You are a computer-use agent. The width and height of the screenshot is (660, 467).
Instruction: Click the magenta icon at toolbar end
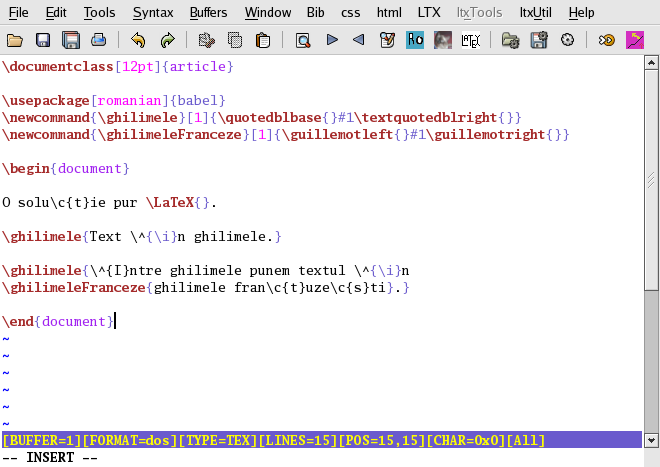tap(634, 41)
